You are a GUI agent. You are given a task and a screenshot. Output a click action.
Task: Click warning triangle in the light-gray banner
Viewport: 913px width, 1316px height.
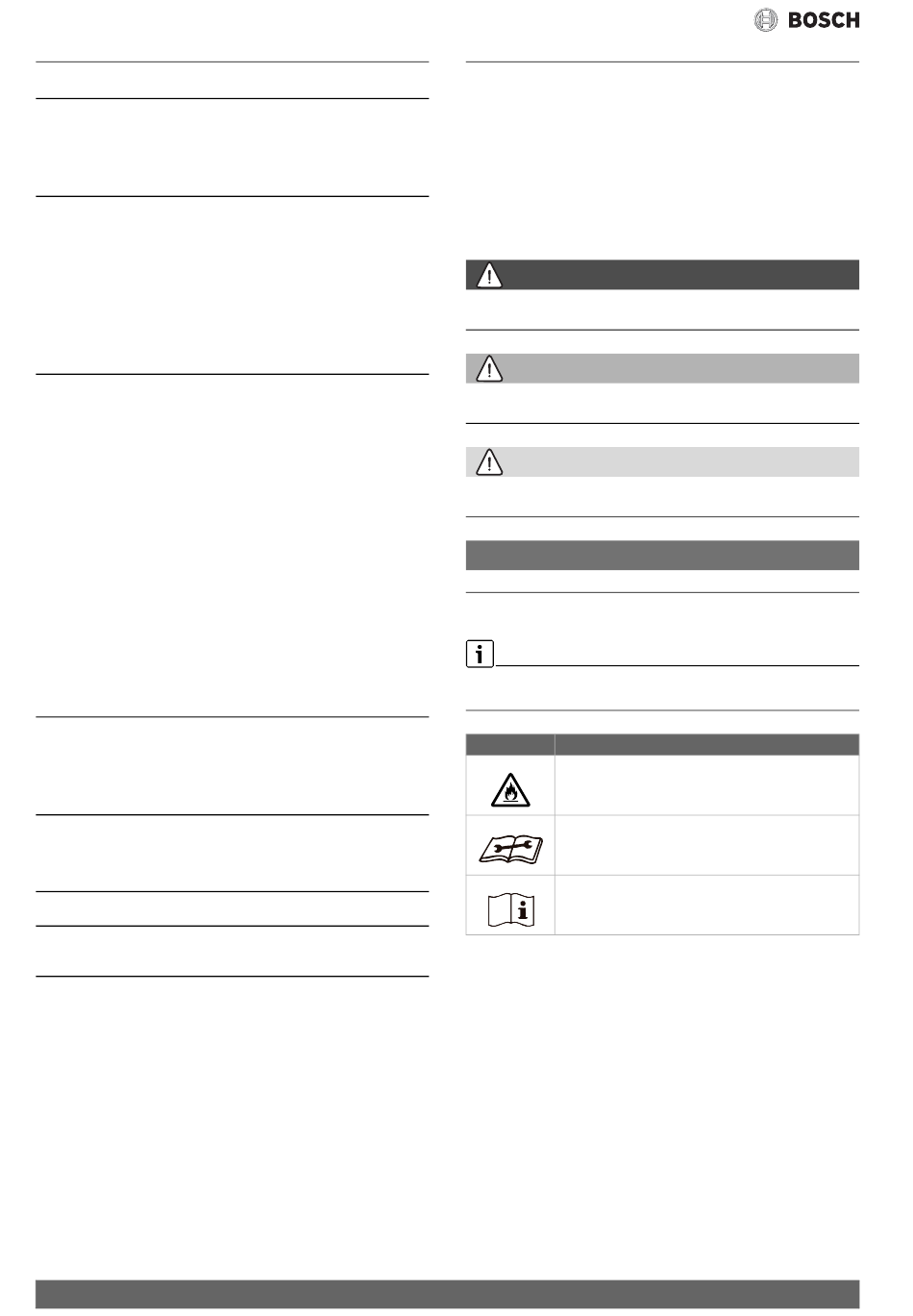490,462
